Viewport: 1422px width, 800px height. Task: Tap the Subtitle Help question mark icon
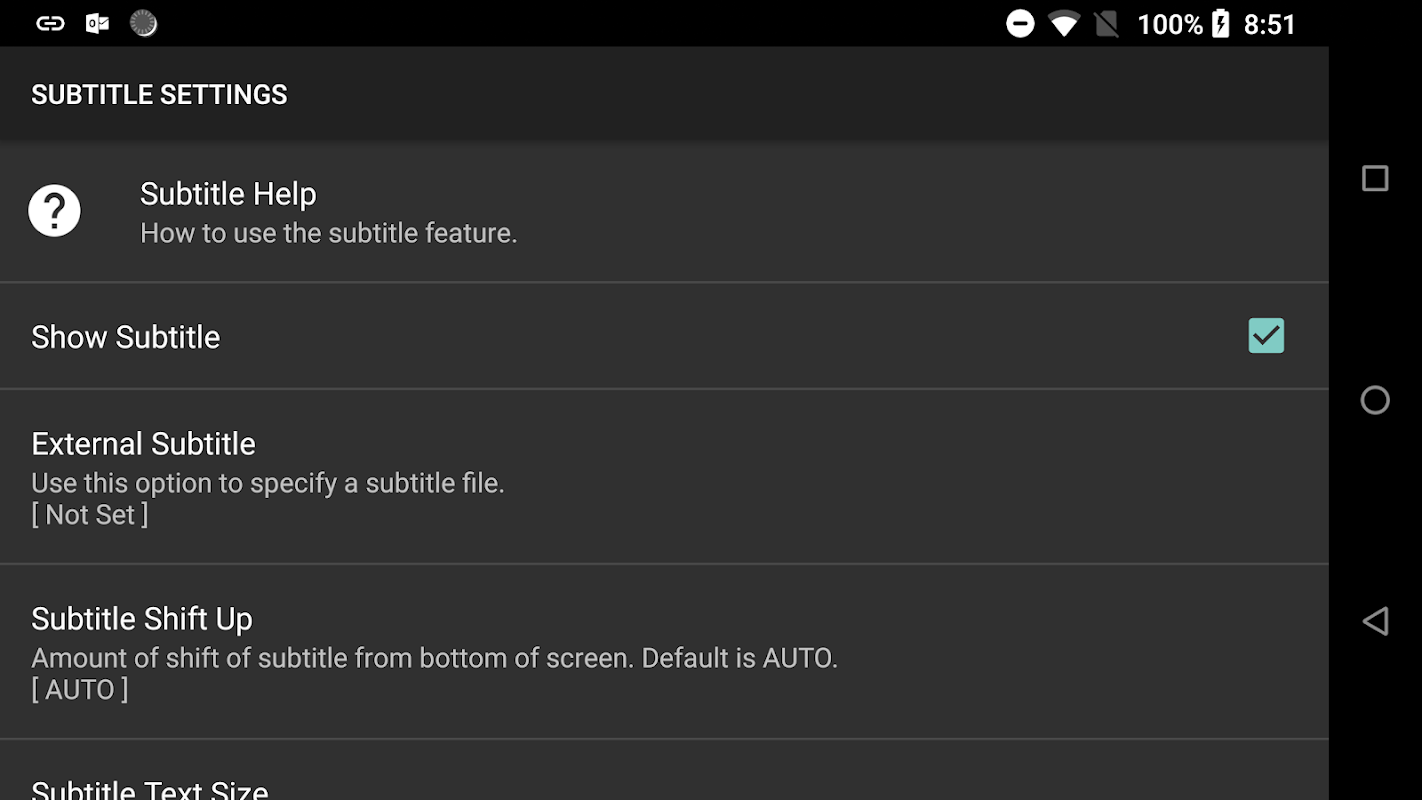click(x=54, y=211)
